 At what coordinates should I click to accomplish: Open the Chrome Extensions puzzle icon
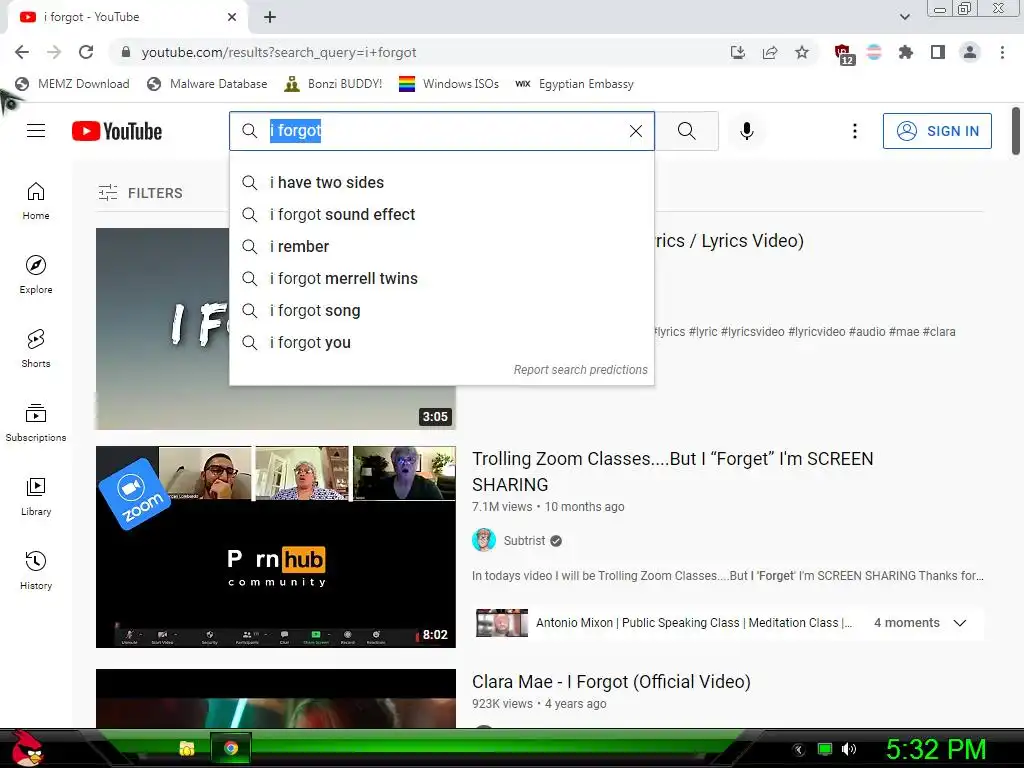click(x=906, y=52)
